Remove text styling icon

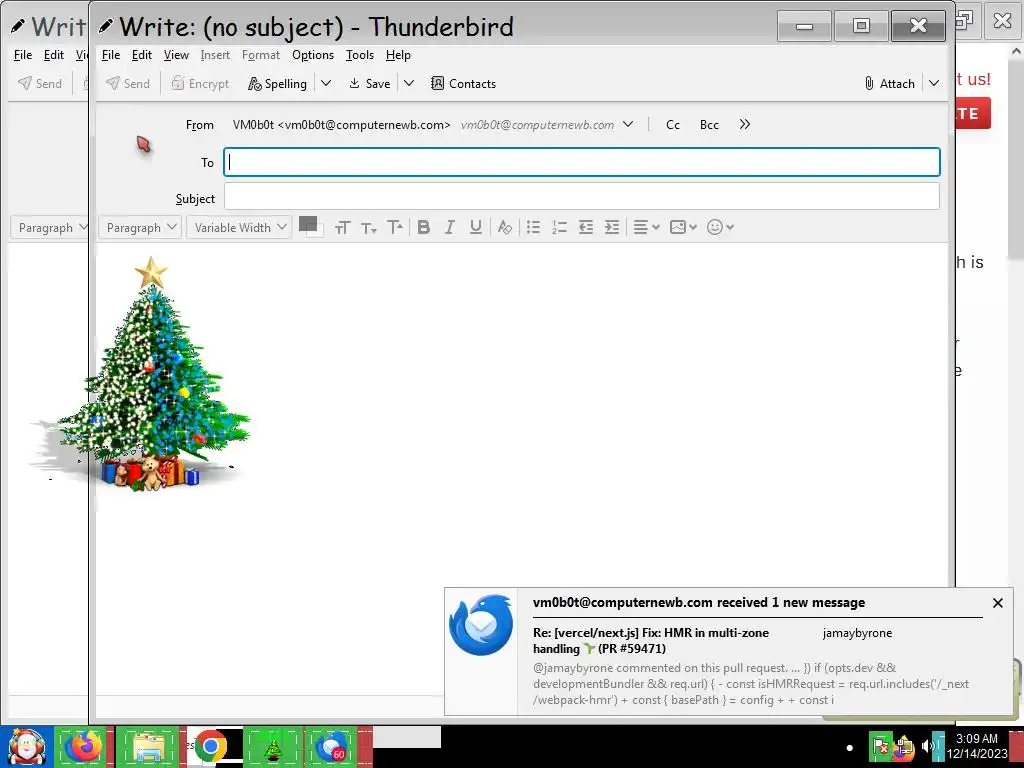[x=504, y=227]
